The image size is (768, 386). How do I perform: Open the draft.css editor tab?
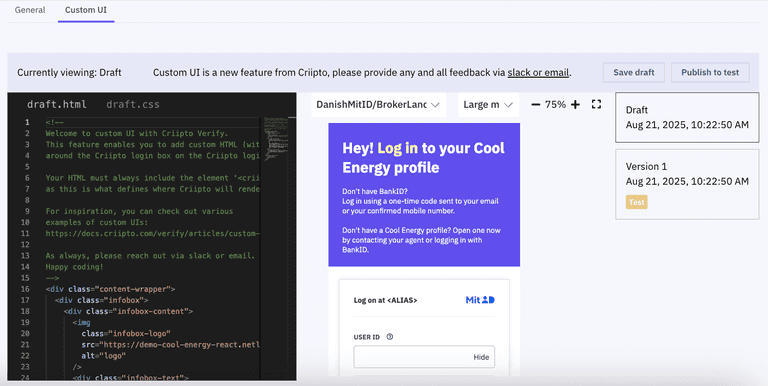click(x=133, y=104)
